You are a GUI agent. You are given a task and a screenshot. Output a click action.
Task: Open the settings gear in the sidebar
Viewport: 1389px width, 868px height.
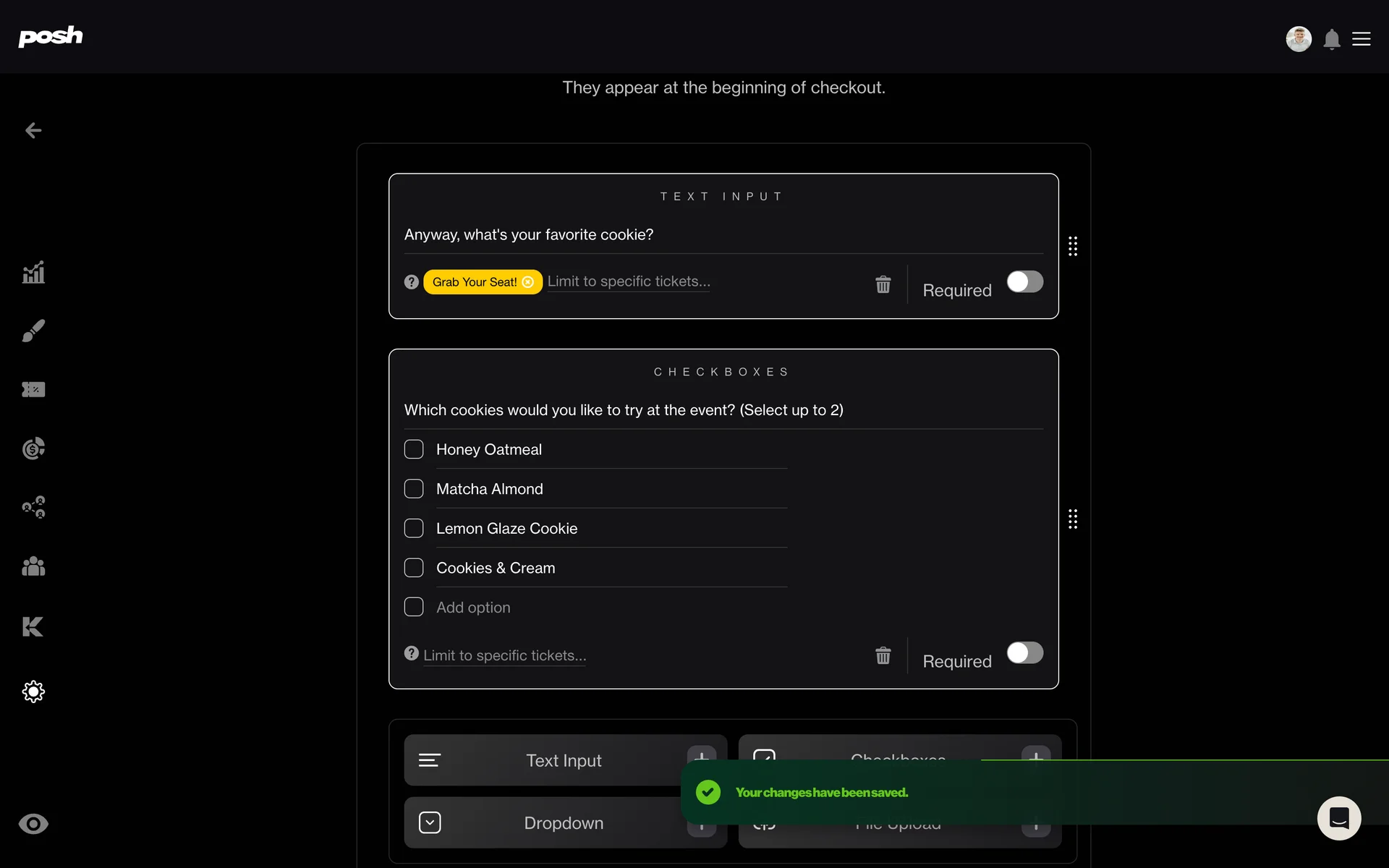[33, 692]
